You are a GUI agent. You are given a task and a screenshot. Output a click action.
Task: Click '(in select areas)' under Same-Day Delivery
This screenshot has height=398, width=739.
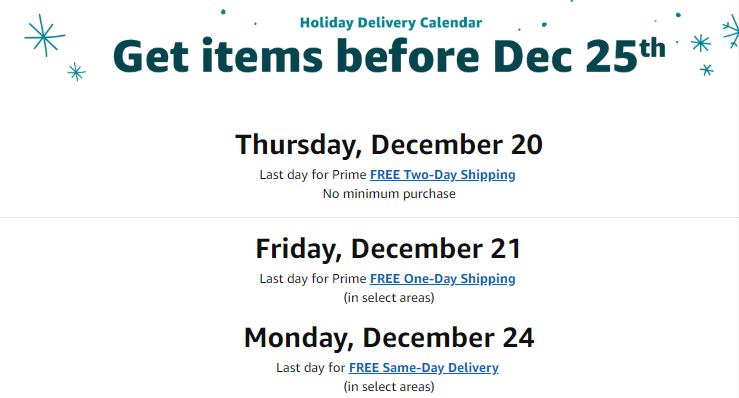389,387
